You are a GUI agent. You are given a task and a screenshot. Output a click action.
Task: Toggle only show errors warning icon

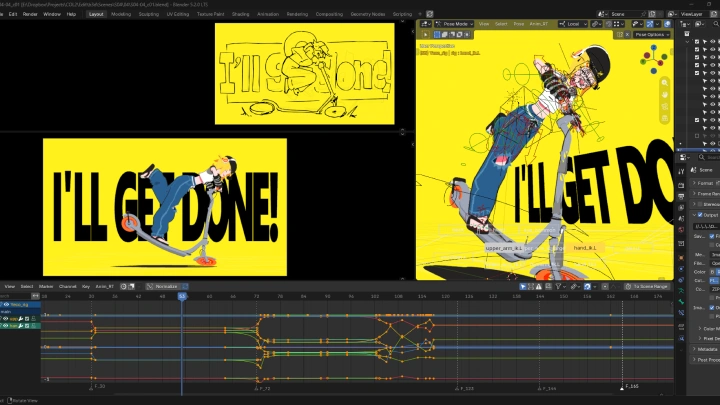coord(539,287)
